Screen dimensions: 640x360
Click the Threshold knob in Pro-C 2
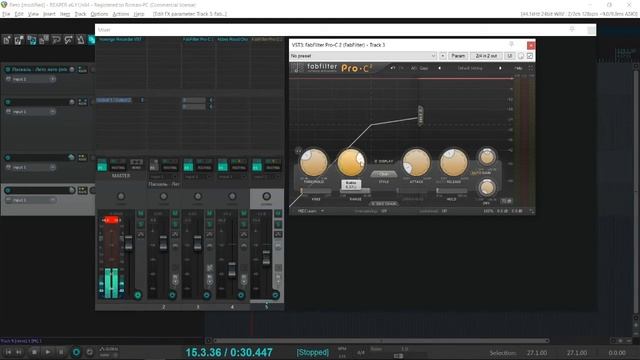(313, 162)
